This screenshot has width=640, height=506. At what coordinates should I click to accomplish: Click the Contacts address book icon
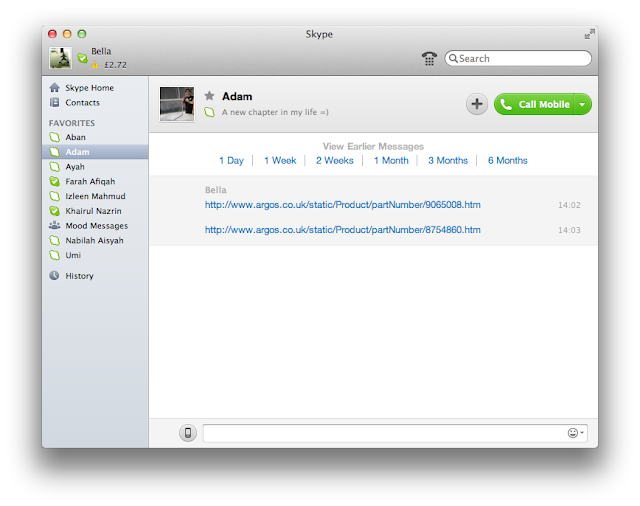54,102
